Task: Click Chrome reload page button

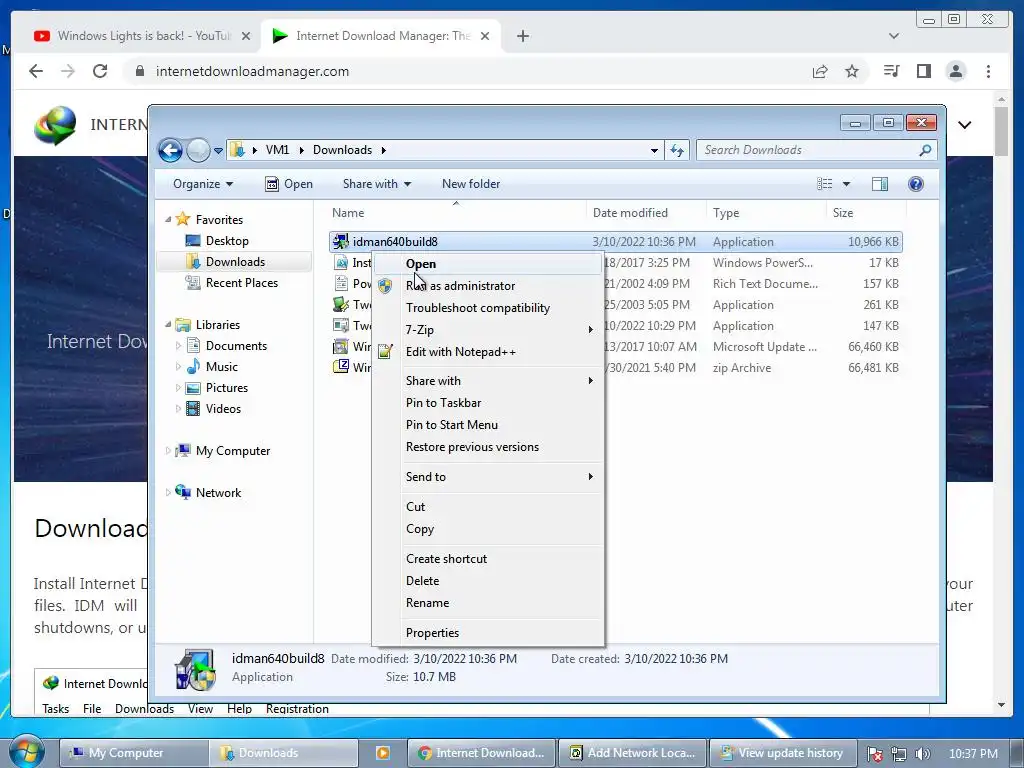Action: point(100,71)
